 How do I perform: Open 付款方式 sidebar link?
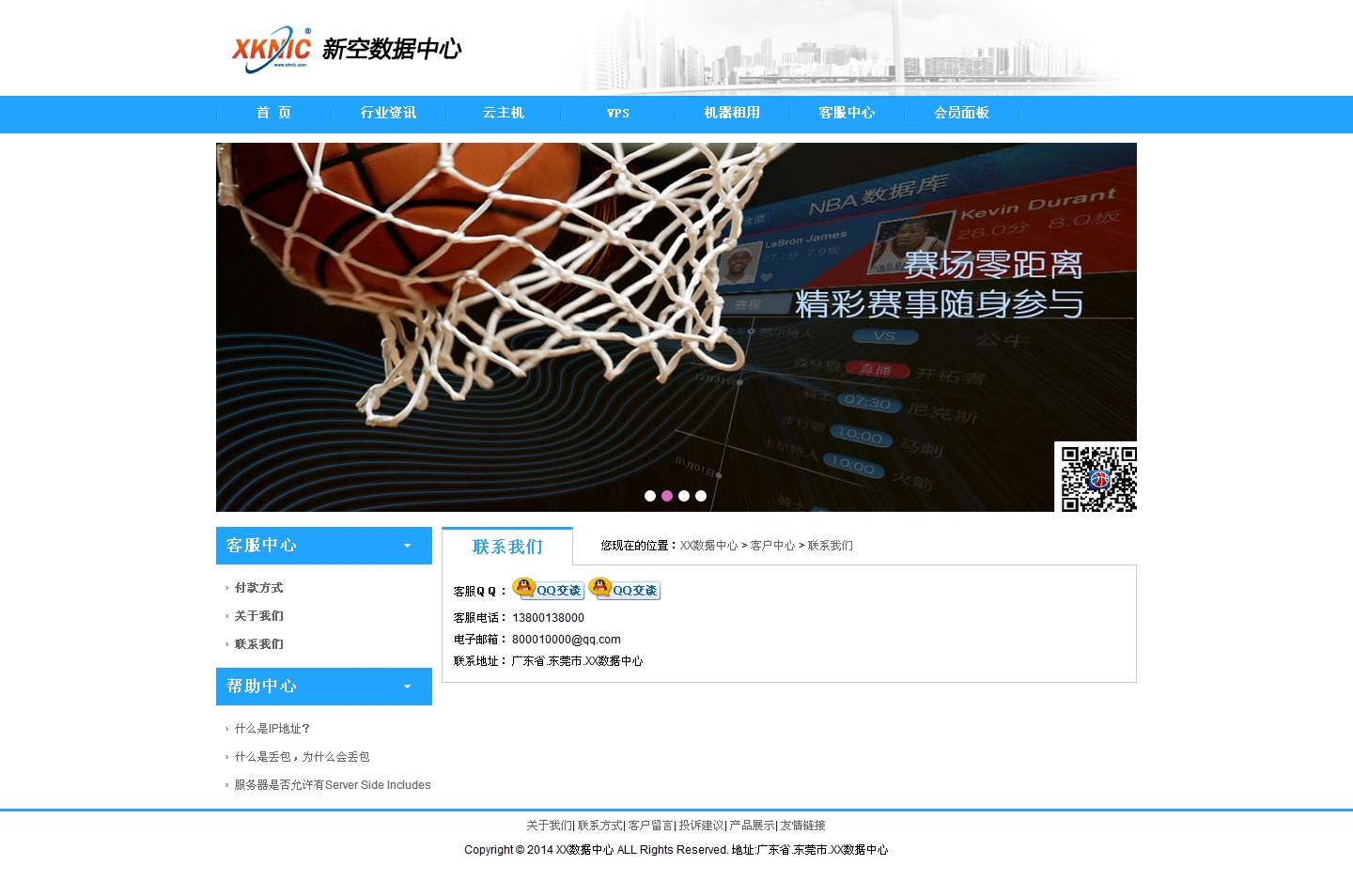click(x=258, y=588)
